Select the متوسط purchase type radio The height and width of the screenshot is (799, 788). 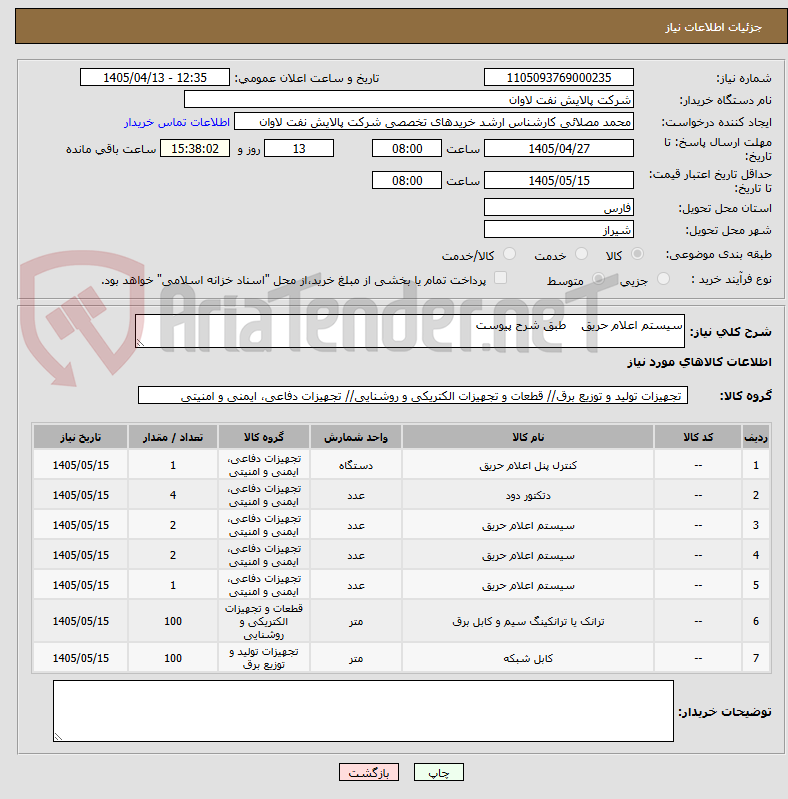point(598,279)
